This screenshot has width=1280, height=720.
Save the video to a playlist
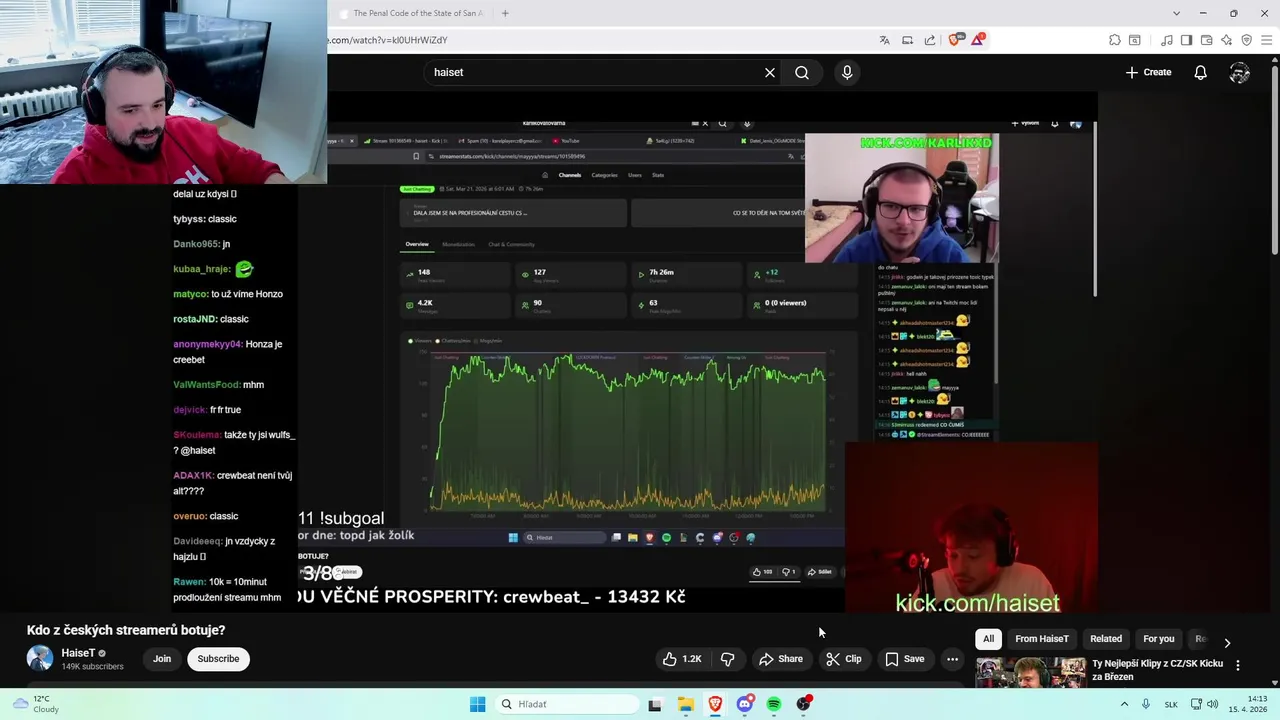coord(905,659)
